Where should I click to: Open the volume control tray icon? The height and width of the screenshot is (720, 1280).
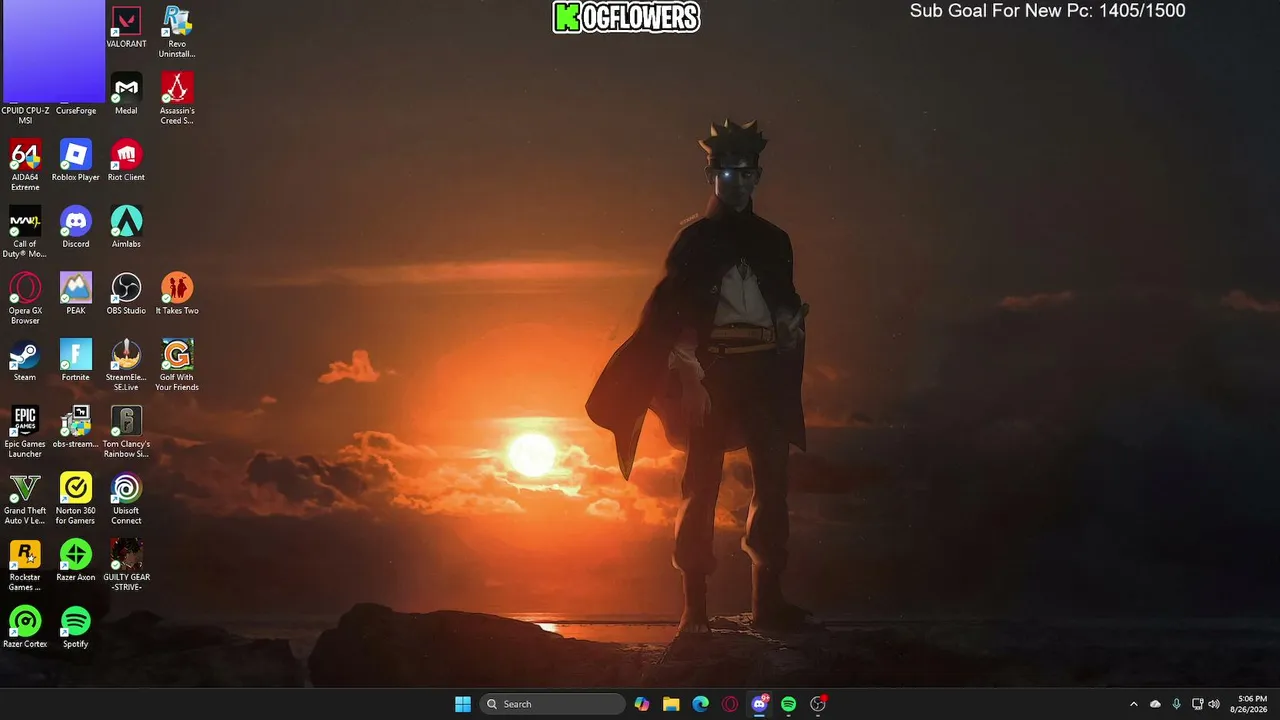coord(1214,704)
